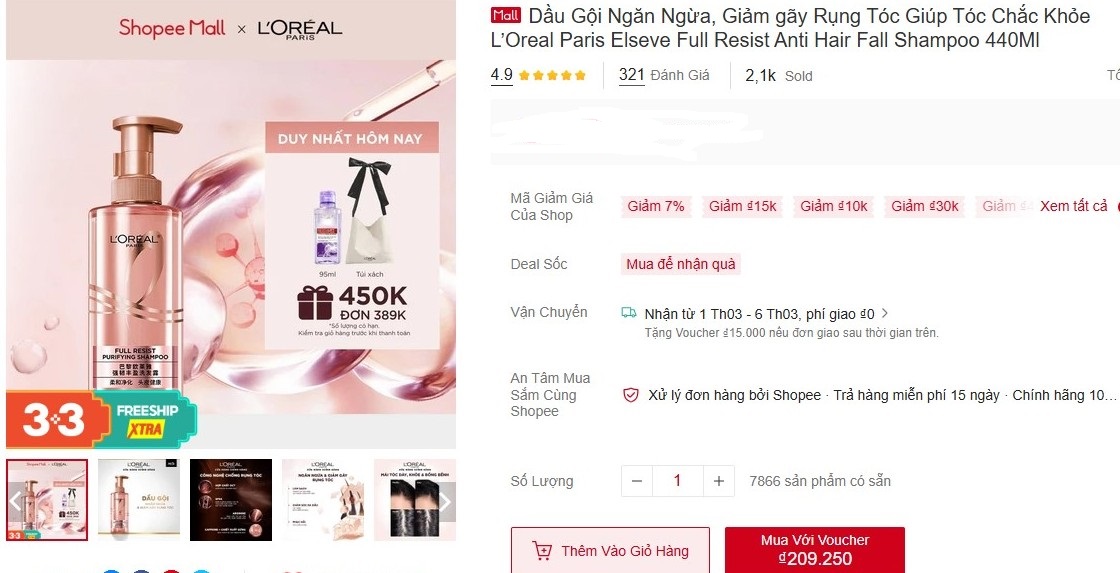Expand all vouchers via Xem tất cả
This screenshot has width=1120, height=573.
click(x=1074, y=206)
